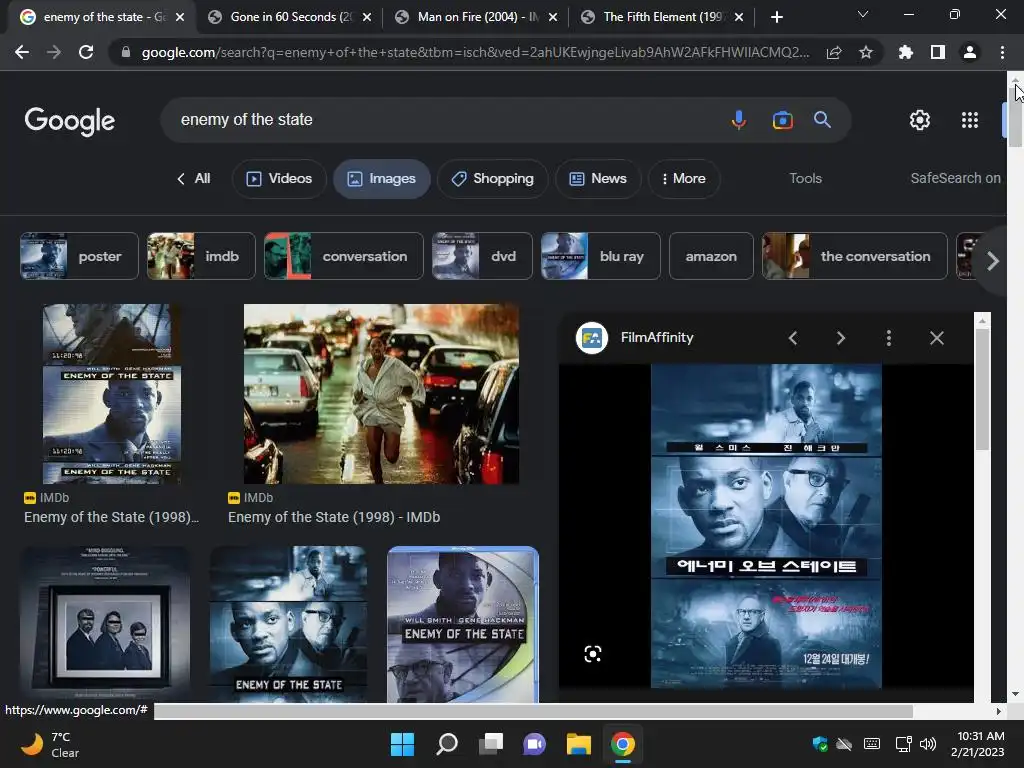The image size is (1024, 768).
Task: Filter images by 'the conversation' chip
Action: click(854, 256)
